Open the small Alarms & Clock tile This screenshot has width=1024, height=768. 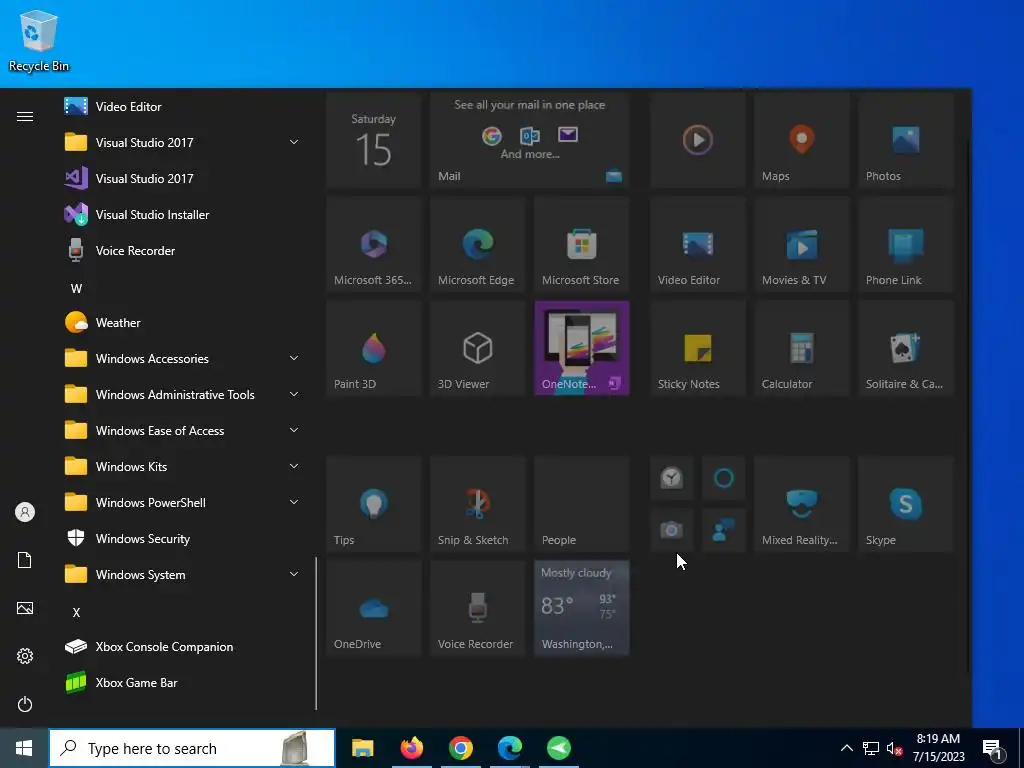tap(671, 478)
